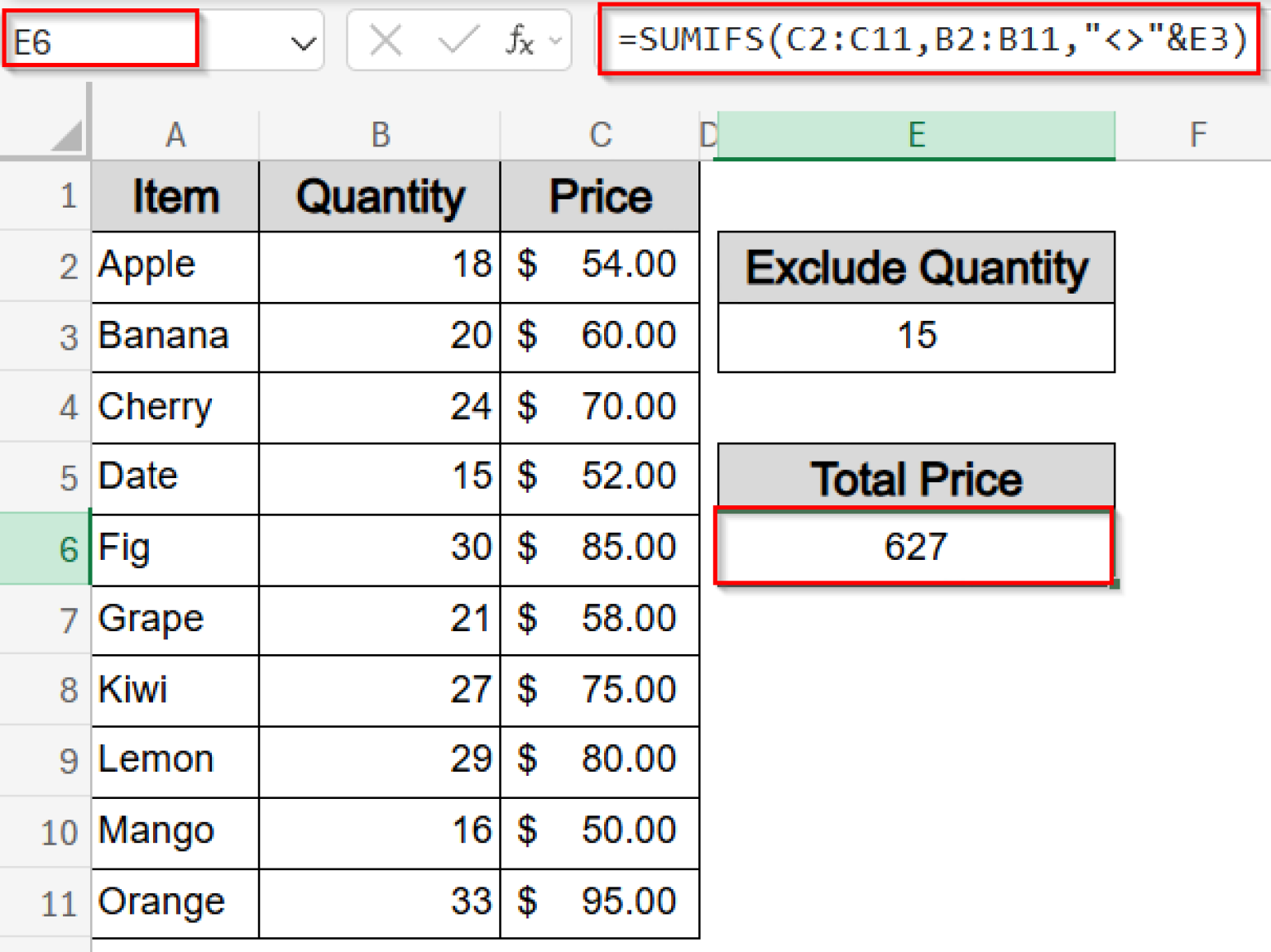Select the Exclude Quantity header cell
Screen dimensions: 1271x952
coord(914,266)
